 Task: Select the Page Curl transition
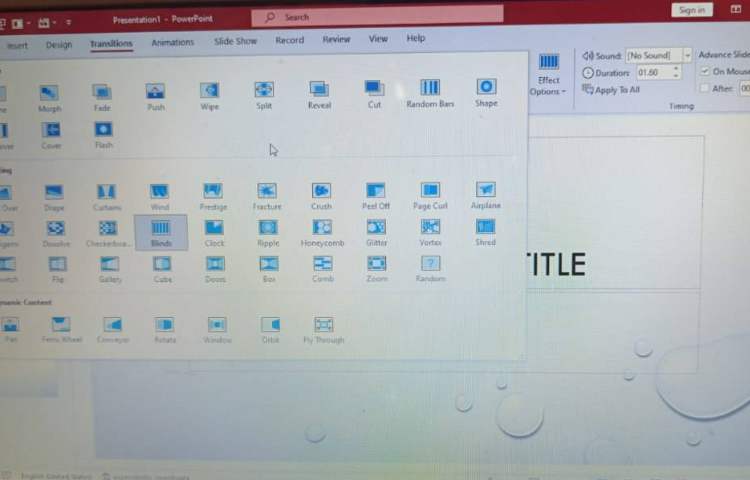tap(430, 193)
